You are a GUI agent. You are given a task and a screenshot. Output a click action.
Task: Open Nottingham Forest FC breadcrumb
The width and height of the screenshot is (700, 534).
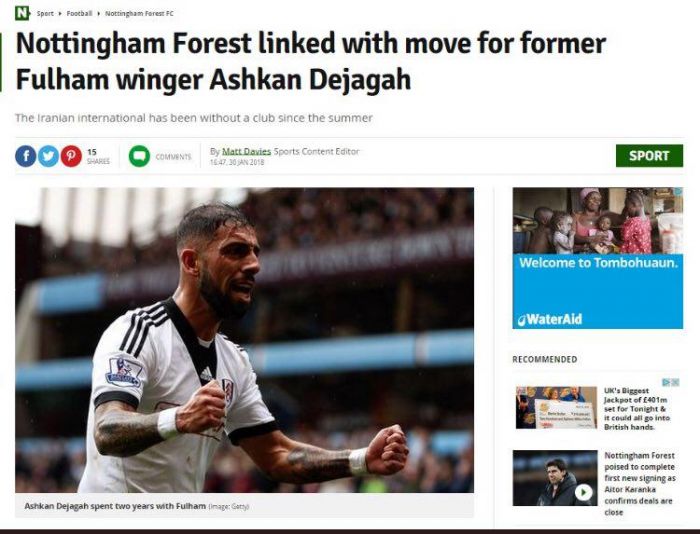click(x=139, y=13)
